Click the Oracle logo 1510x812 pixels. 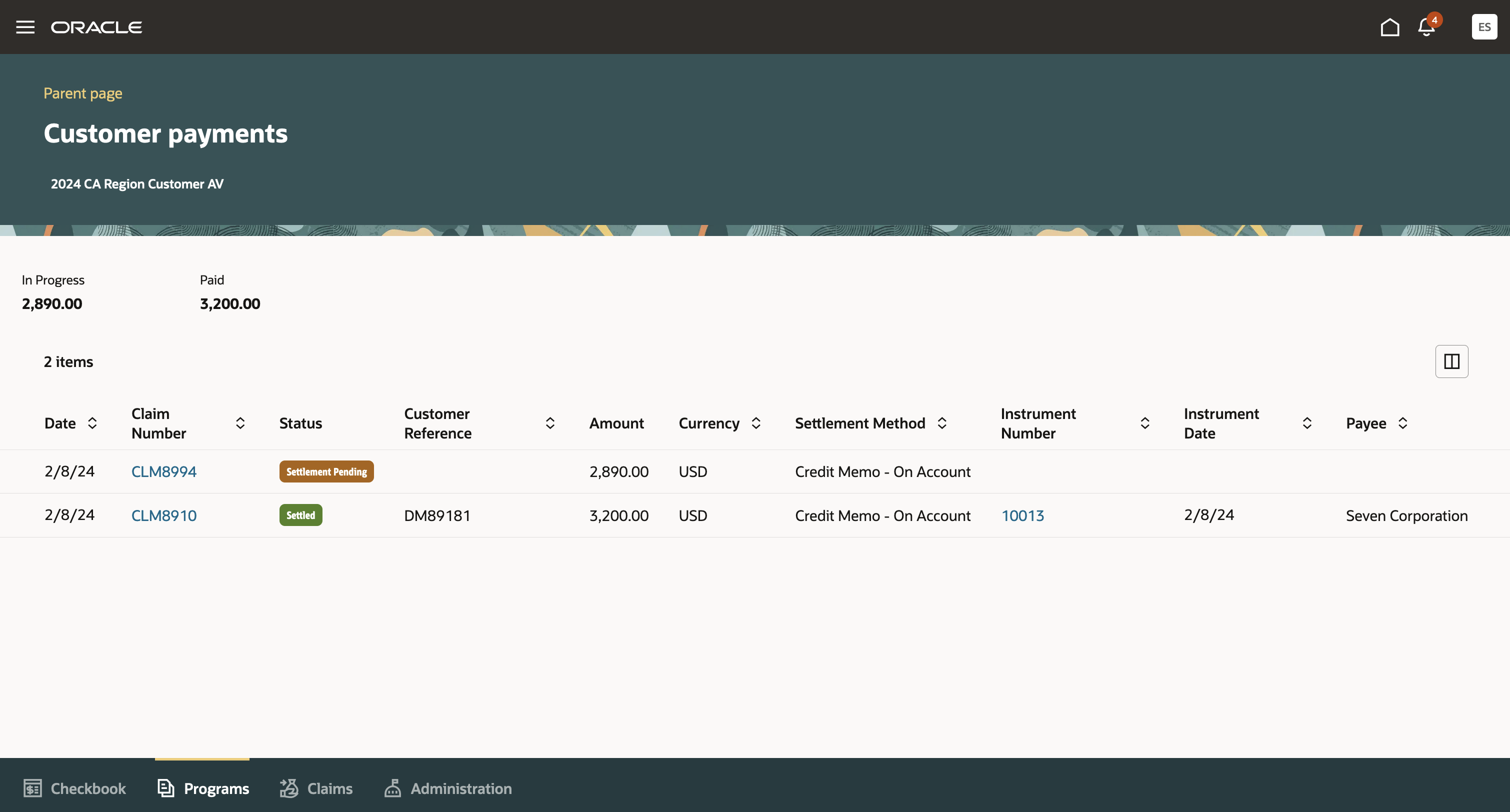click(x=96, y=26)
